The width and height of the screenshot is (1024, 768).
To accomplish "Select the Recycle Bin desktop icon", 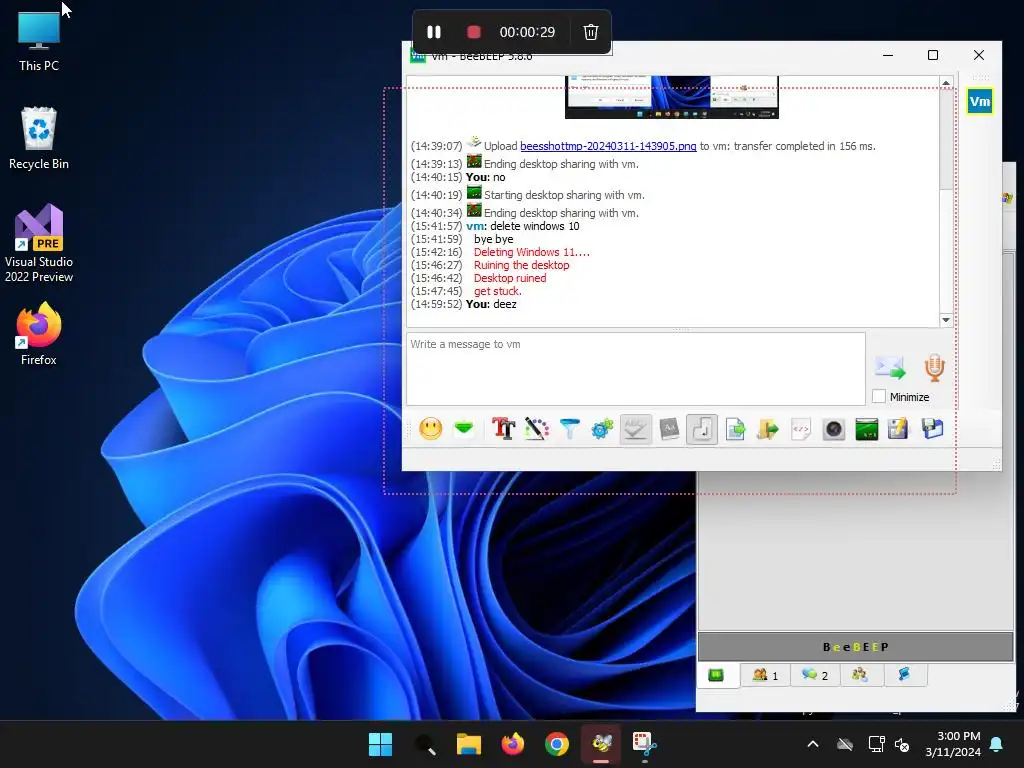I will 39,138.
